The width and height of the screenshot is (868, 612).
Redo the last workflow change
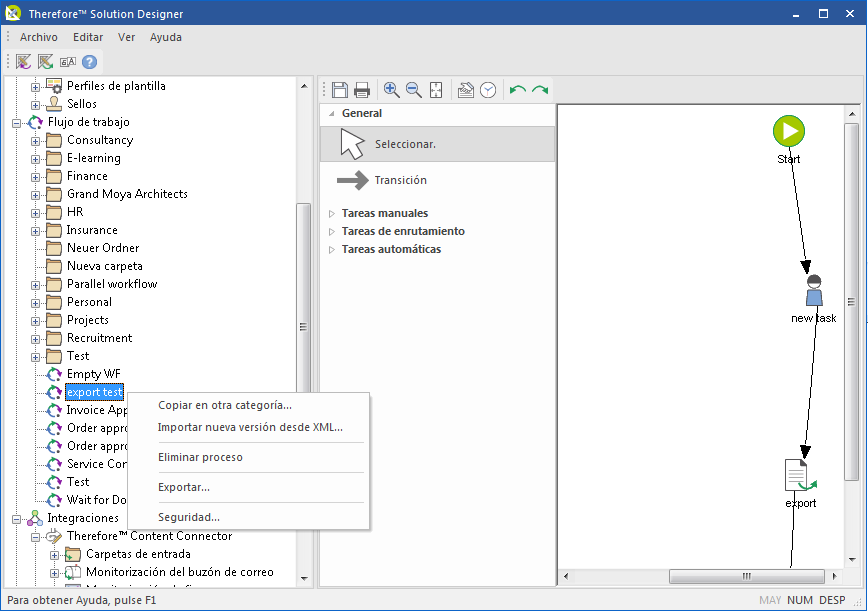(540, 90)
